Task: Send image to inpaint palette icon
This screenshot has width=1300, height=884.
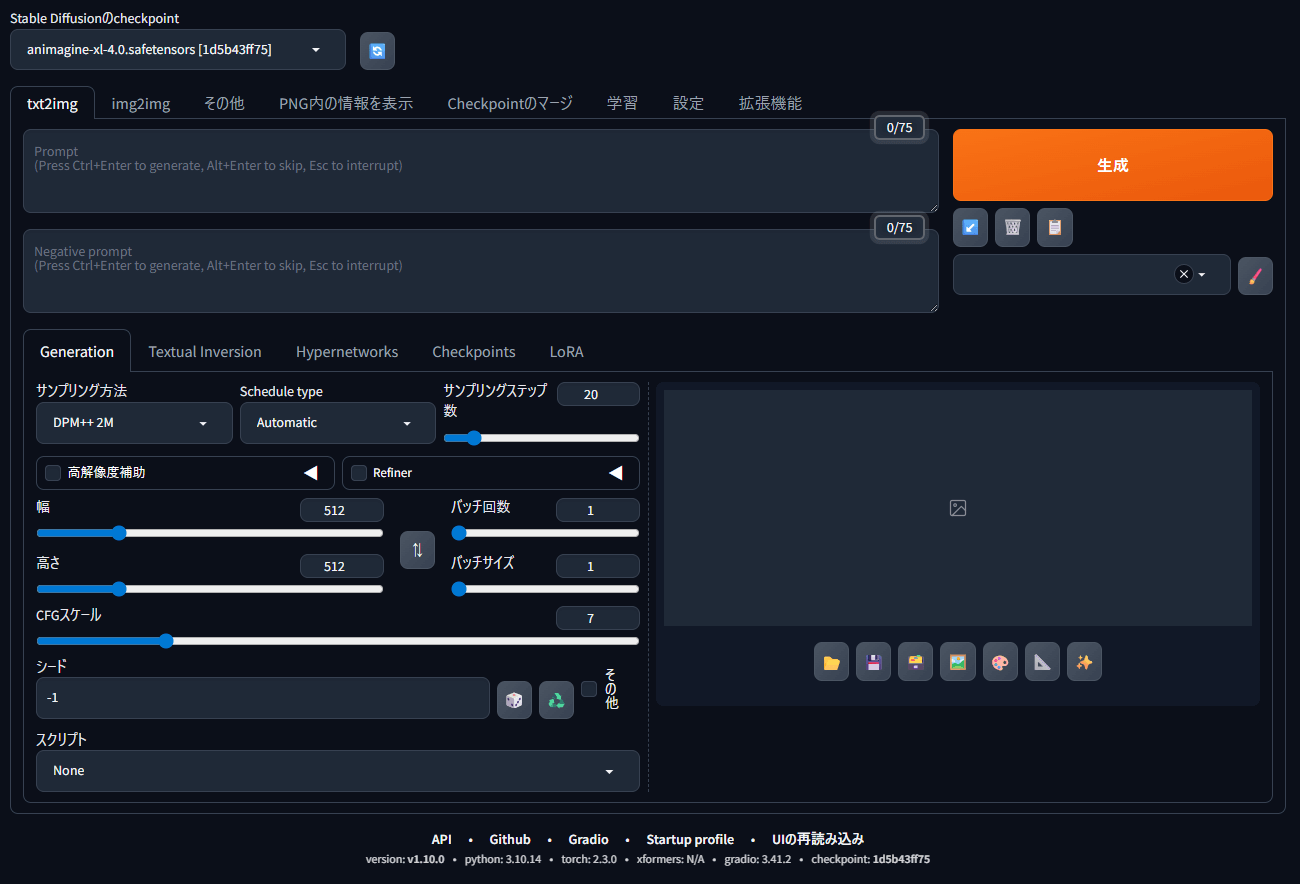Action: point(1000,662)
